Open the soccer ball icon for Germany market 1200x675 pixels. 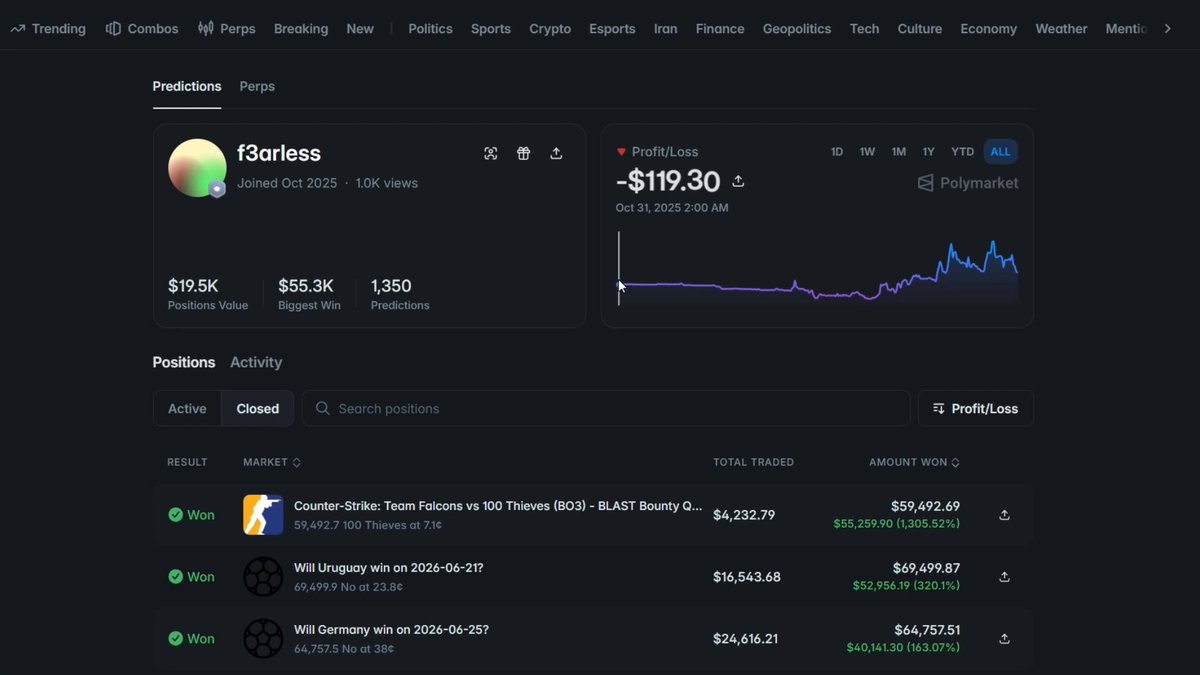[x=263, y=639]
